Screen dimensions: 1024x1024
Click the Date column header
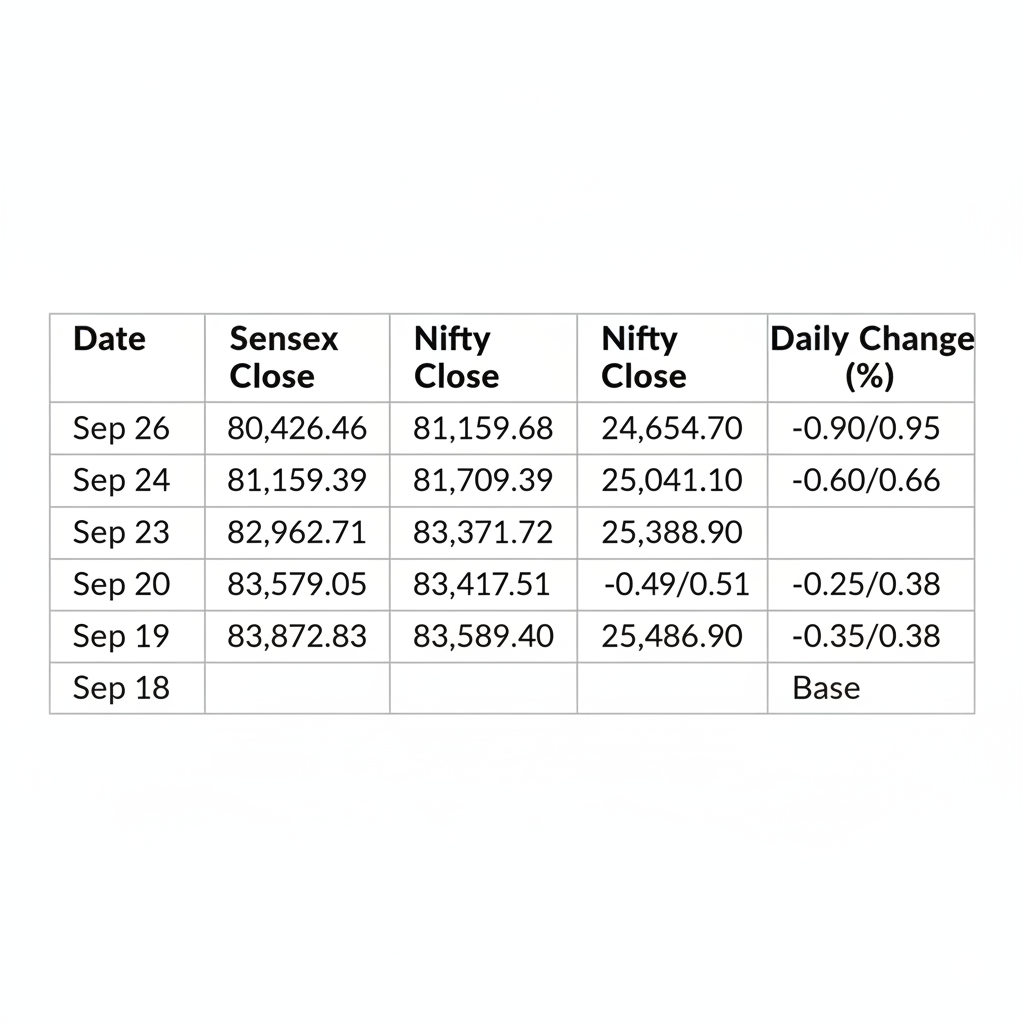coord(109,339)
